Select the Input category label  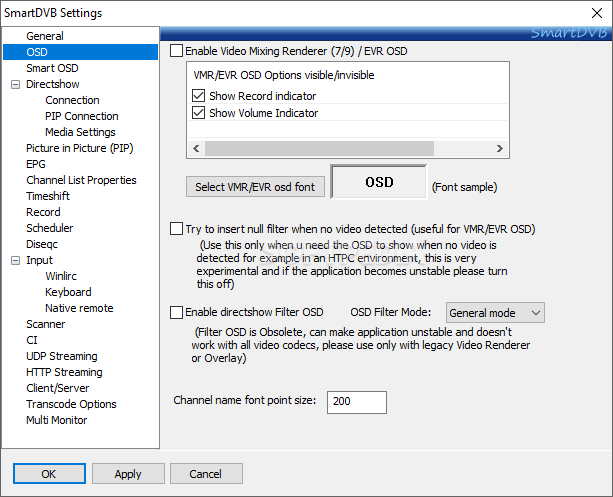click(39, 260)
